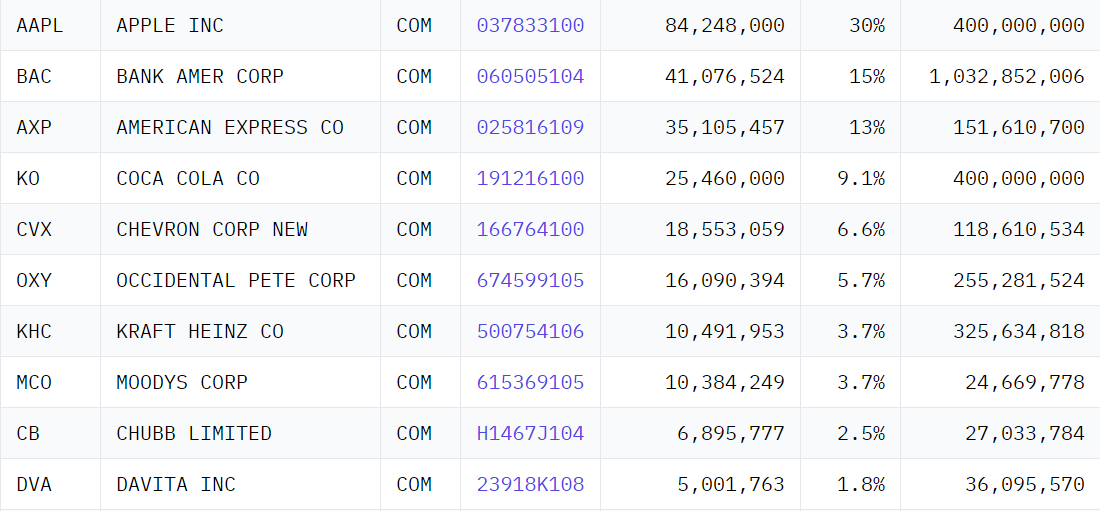The width and height of the screenshot is (1100, 511).
Task: Click the CB ticker cell
Action: point(51,433)
